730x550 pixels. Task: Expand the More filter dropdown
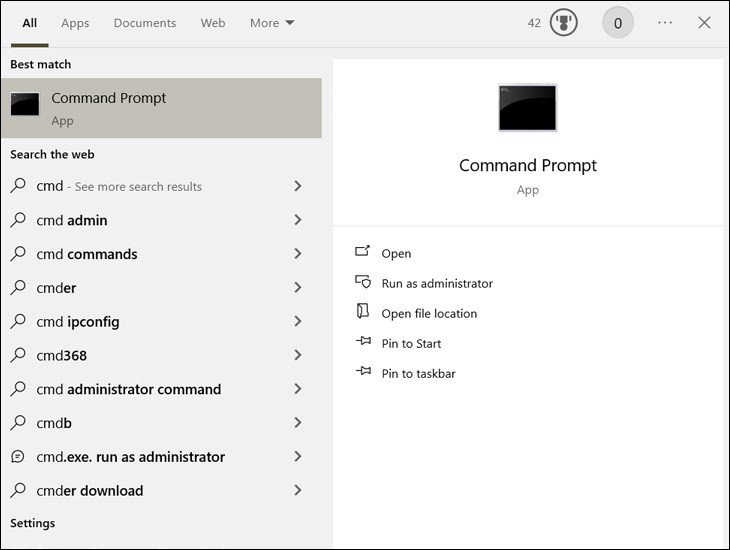coord(272,23)
